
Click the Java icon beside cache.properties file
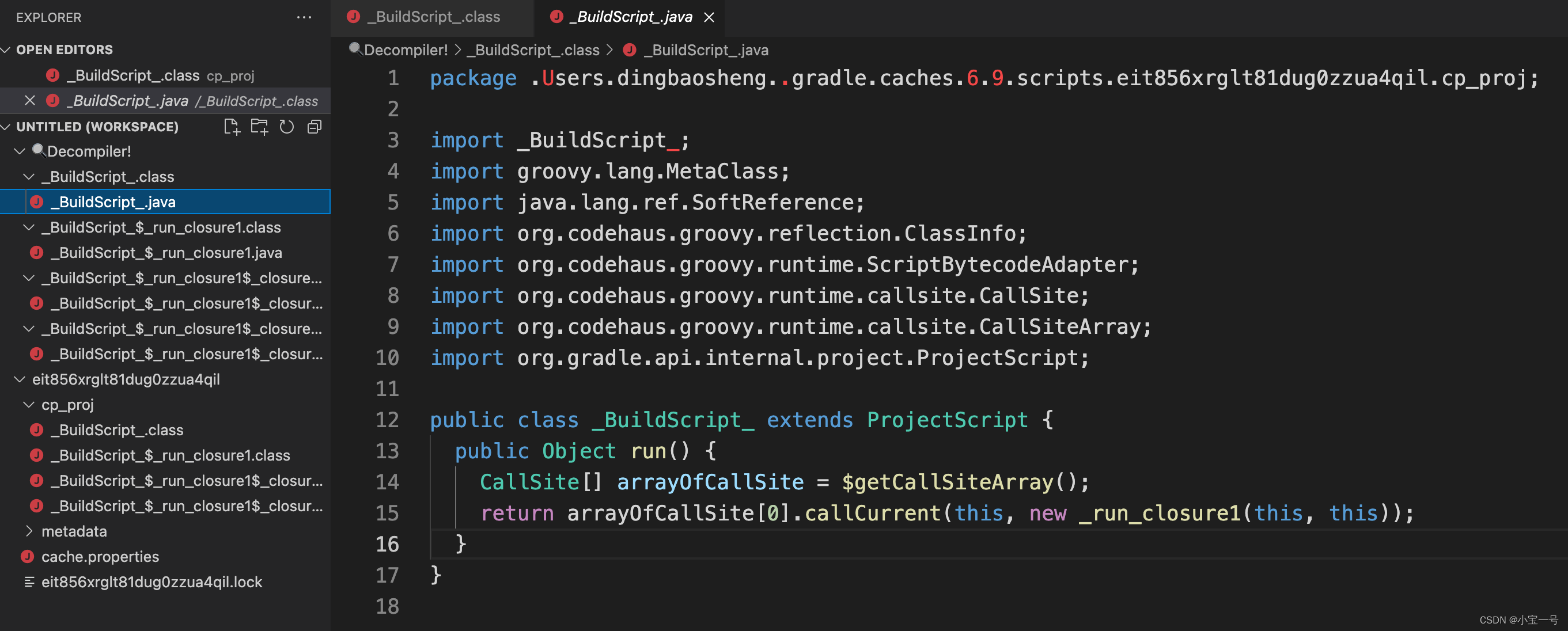click(x=28, y=556)
